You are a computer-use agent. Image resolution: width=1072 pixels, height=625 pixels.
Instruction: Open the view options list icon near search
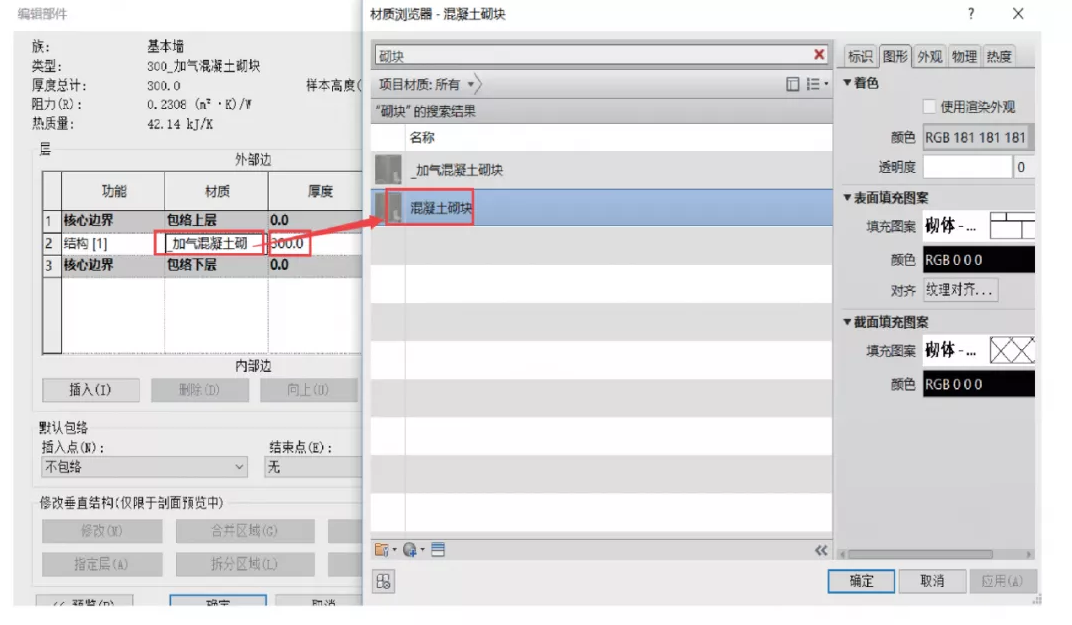(x=814, y=84)
